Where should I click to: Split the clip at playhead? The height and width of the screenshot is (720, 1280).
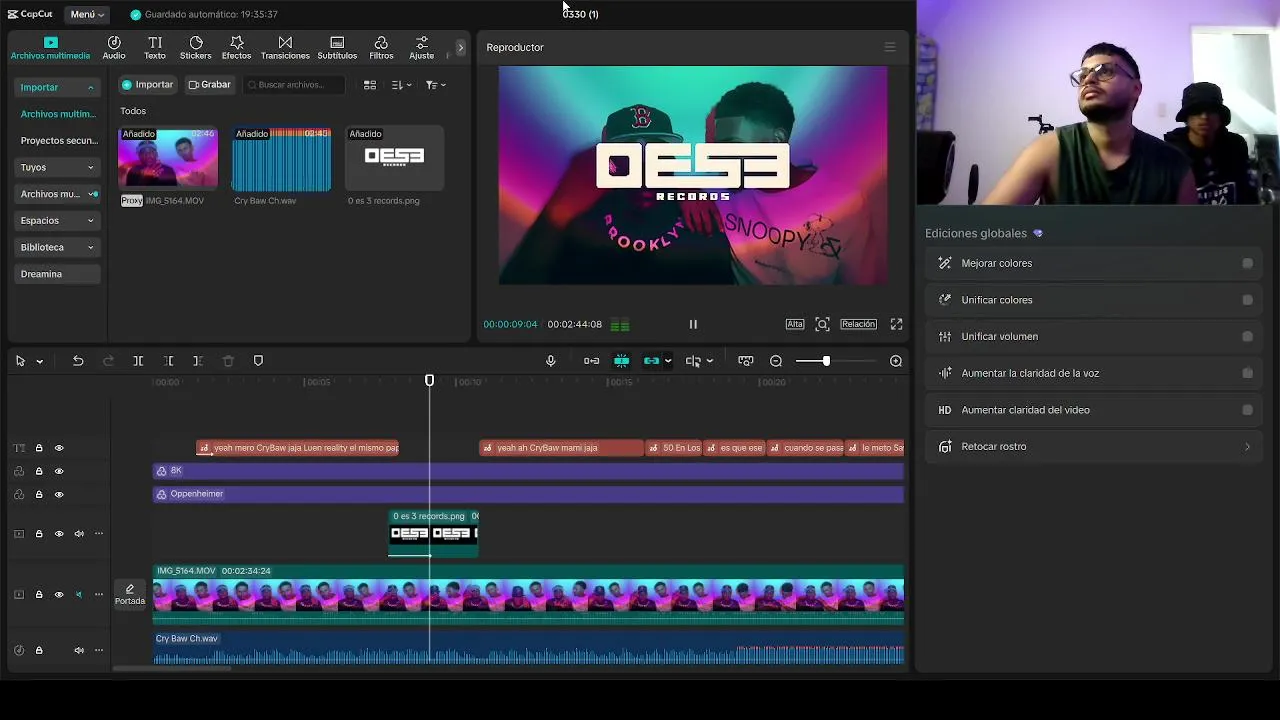[x=138, y=361]
